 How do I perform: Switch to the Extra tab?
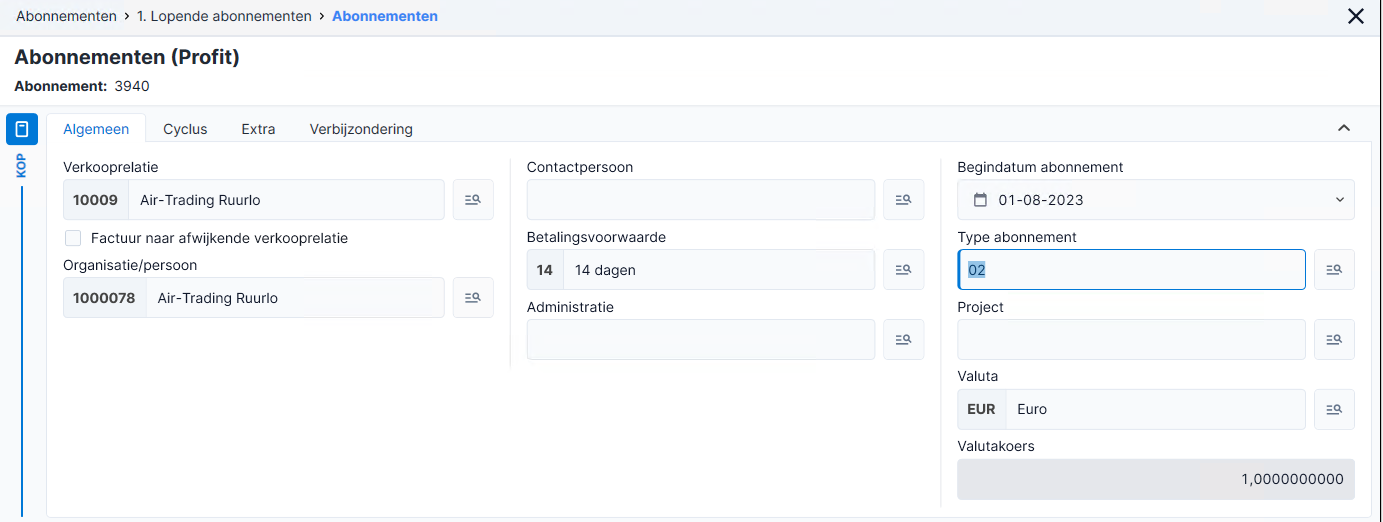pyautogui.click(x=258, y=129)
